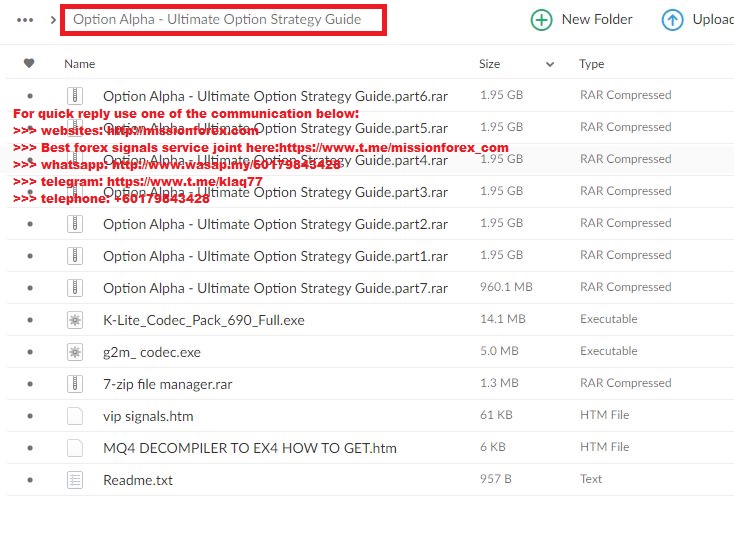Click 14.1 MB size of K-Lite codec
Viewport: 734px width, 549px height.
click(x=503, y=319)
